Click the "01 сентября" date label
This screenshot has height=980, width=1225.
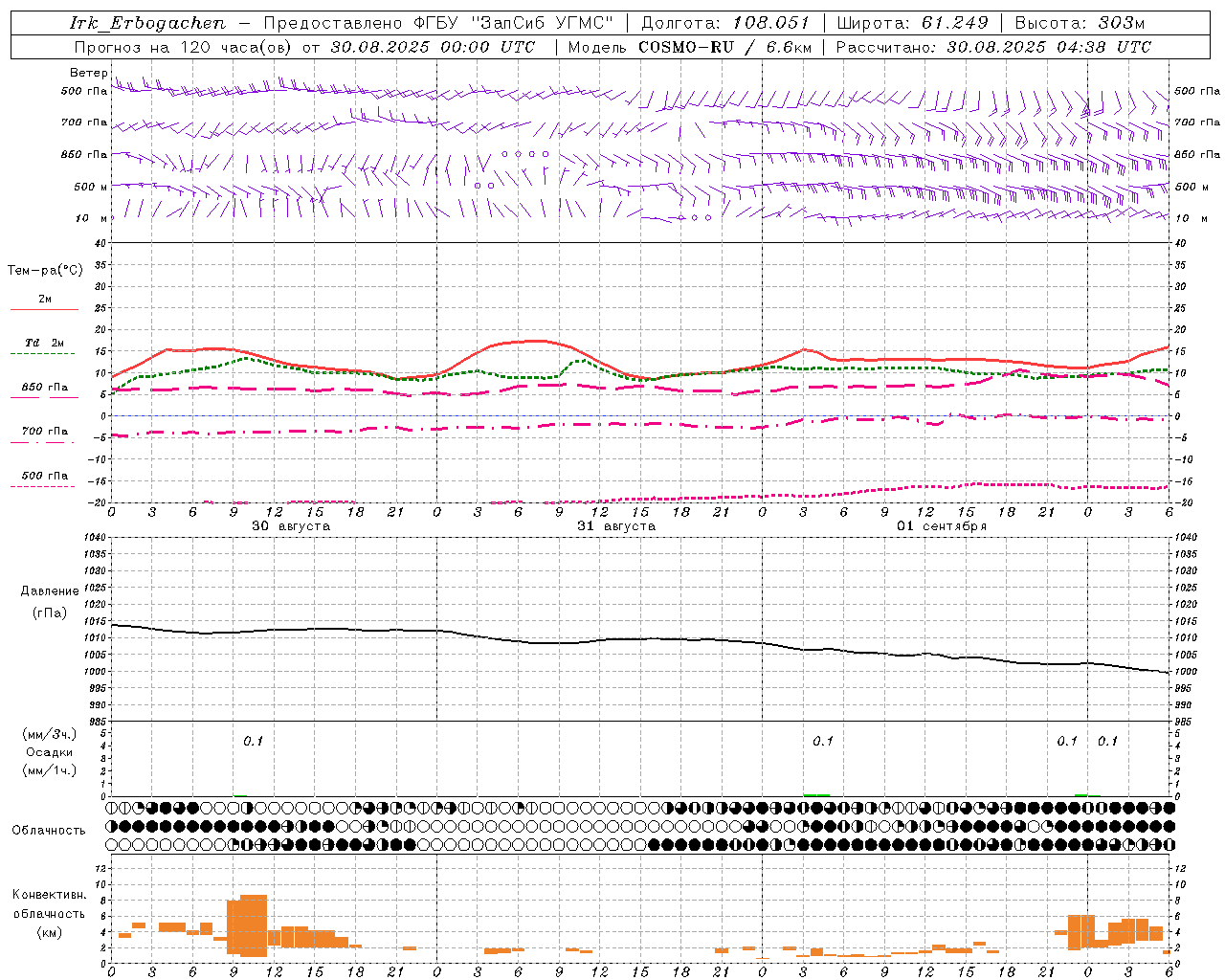tap(942, 526)
